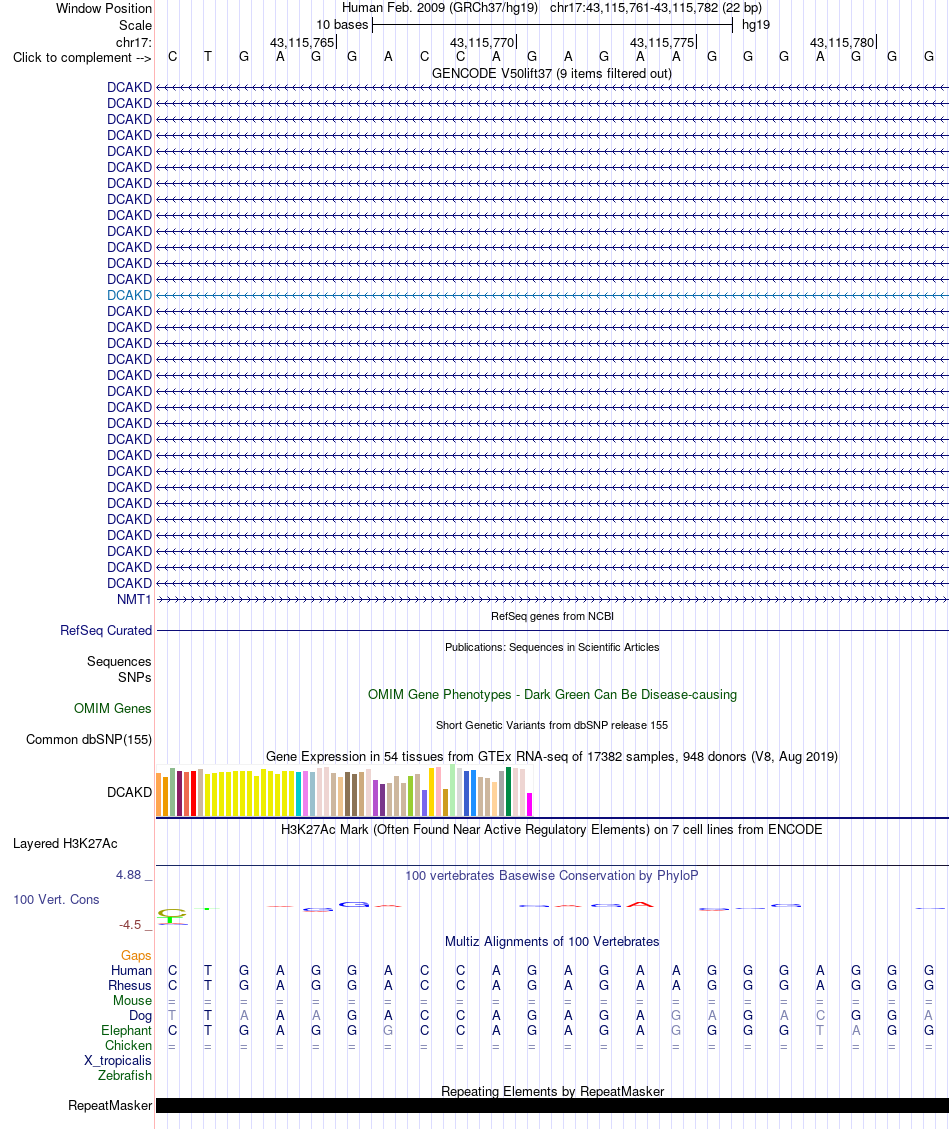
Task: Click the 'Click to complement -->' label
Action: pyautogui.click(x=82, y=58)
